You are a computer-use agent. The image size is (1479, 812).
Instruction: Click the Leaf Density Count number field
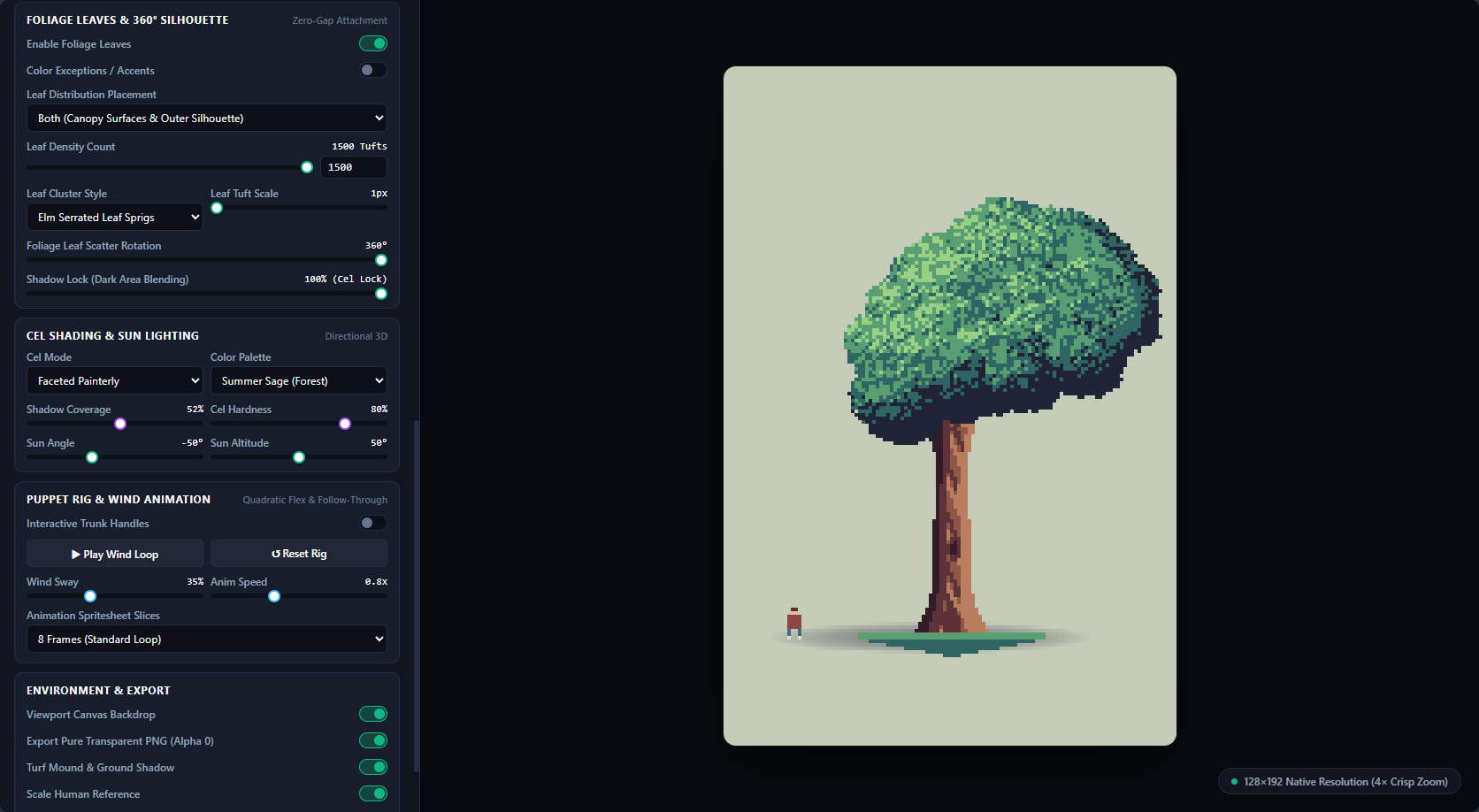(x=354, y=167)
